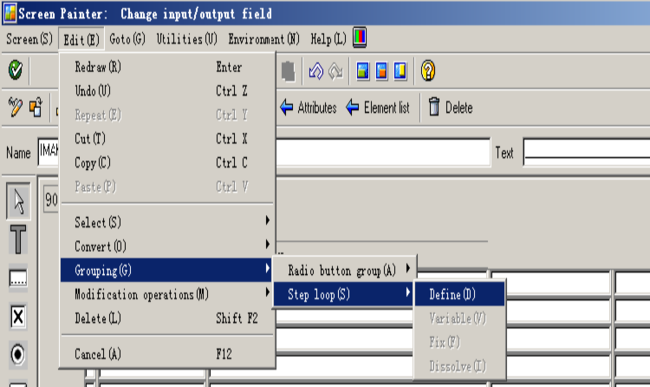Image resolution: width=650 pixels, height=387 pixels.
Task: Expand the Step loop(S) submenu
Action: [344, 294]
